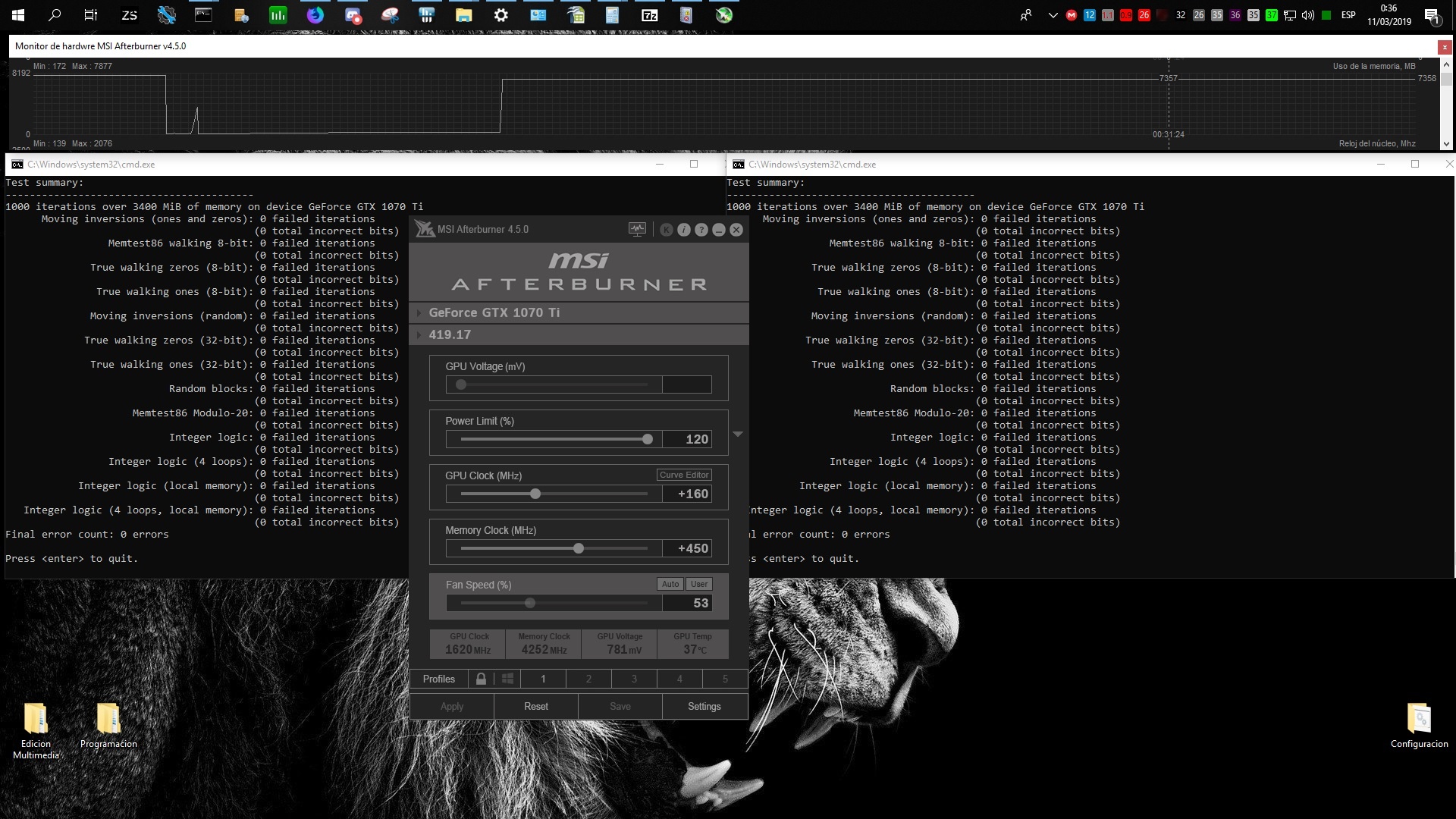The height and width of the screenshot is (819, 1456).
Task: Click the GPU Voltage 781 mV readout
Action: [619, 644]
